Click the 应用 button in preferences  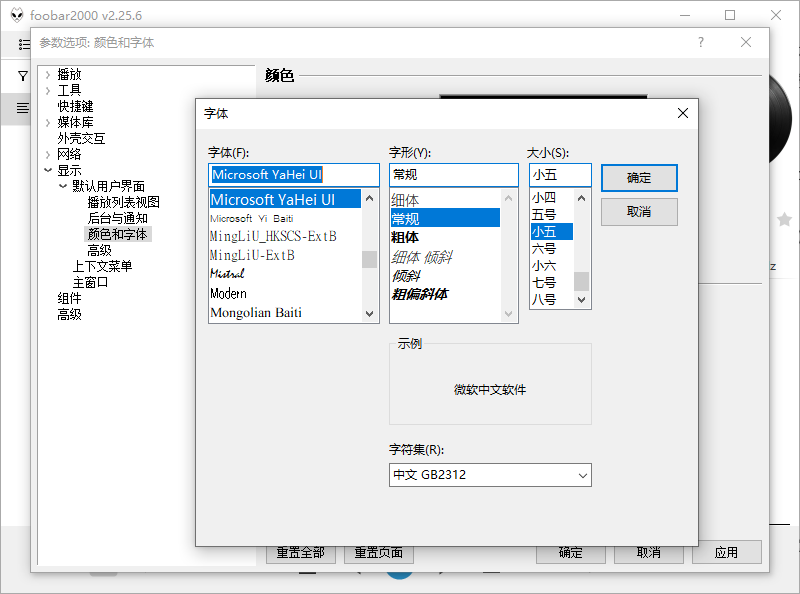pyautogui.click(x=726, y=552)
